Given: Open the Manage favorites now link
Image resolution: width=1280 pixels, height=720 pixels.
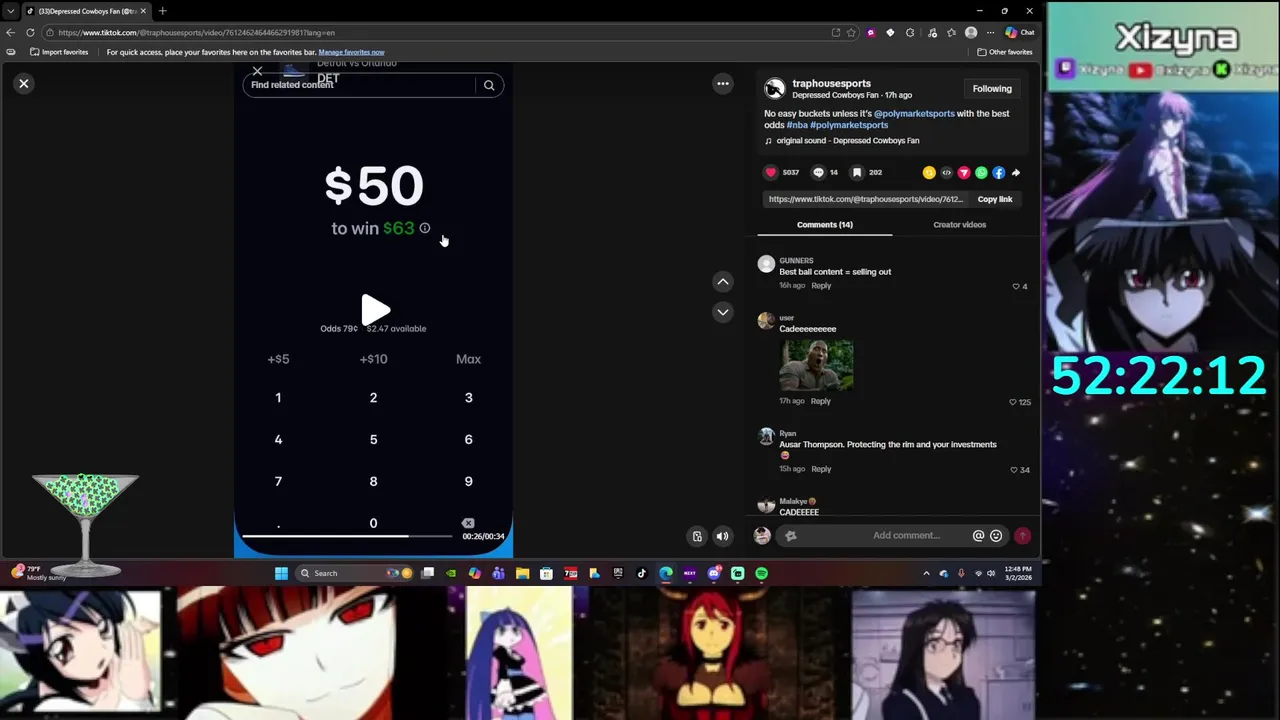Looking at the screenshot, I should pos(351,52).
